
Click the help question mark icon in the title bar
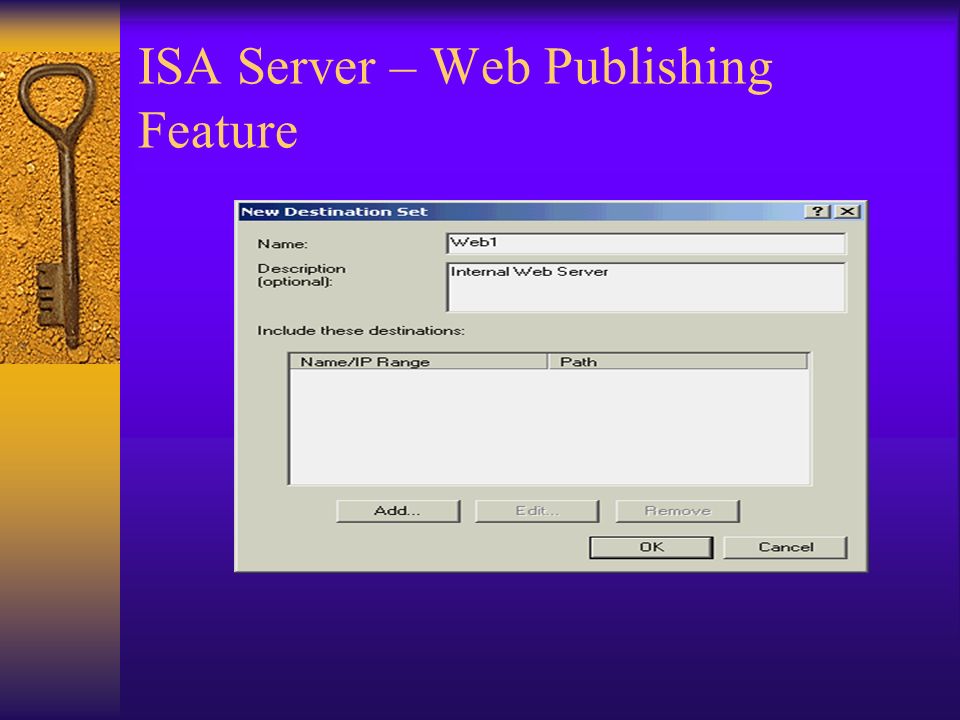click(817, 211)
